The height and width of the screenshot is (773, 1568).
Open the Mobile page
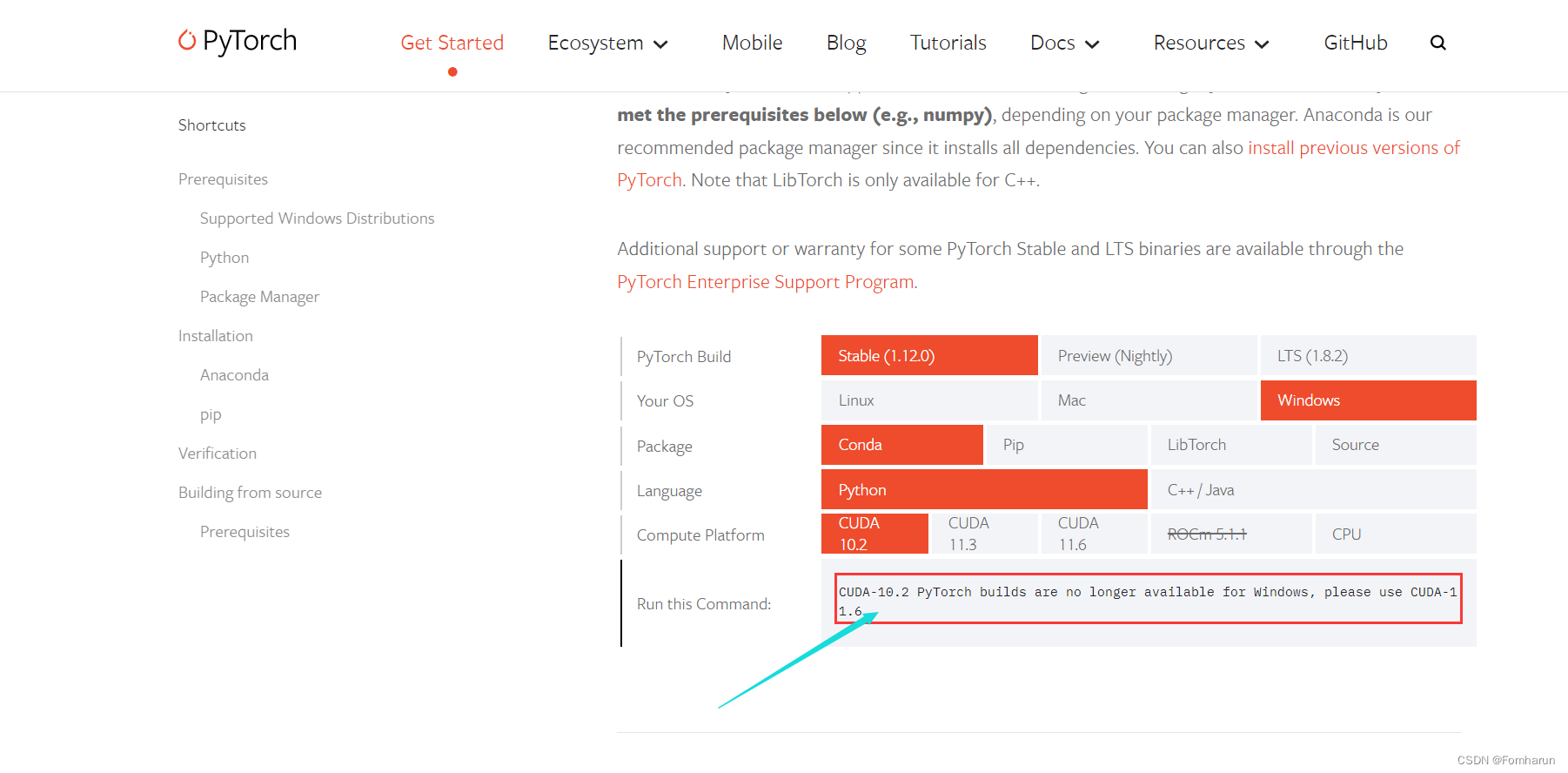point(752,43)
